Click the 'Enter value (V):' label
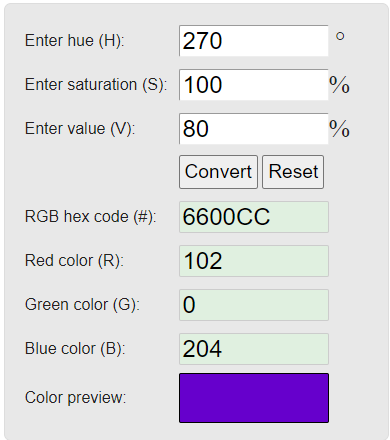 click(80, 129)
